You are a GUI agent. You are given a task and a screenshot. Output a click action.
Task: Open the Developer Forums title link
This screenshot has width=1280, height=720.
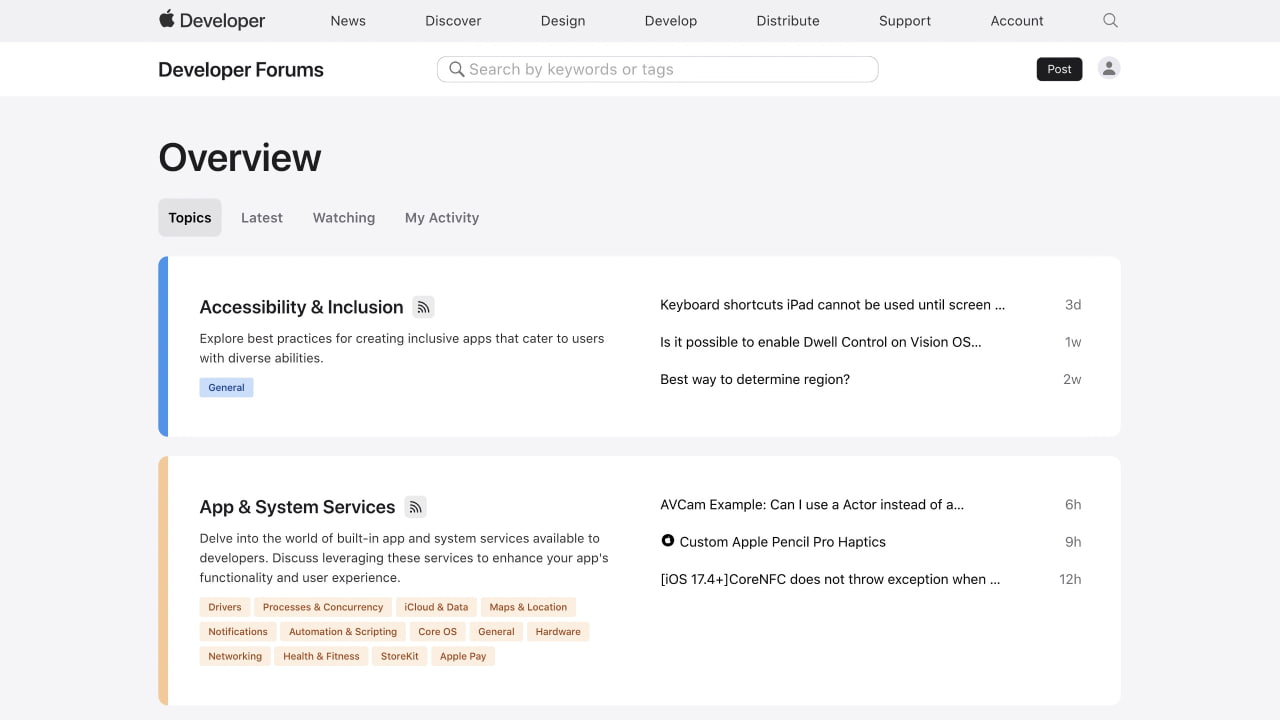[x=241, y=69]
